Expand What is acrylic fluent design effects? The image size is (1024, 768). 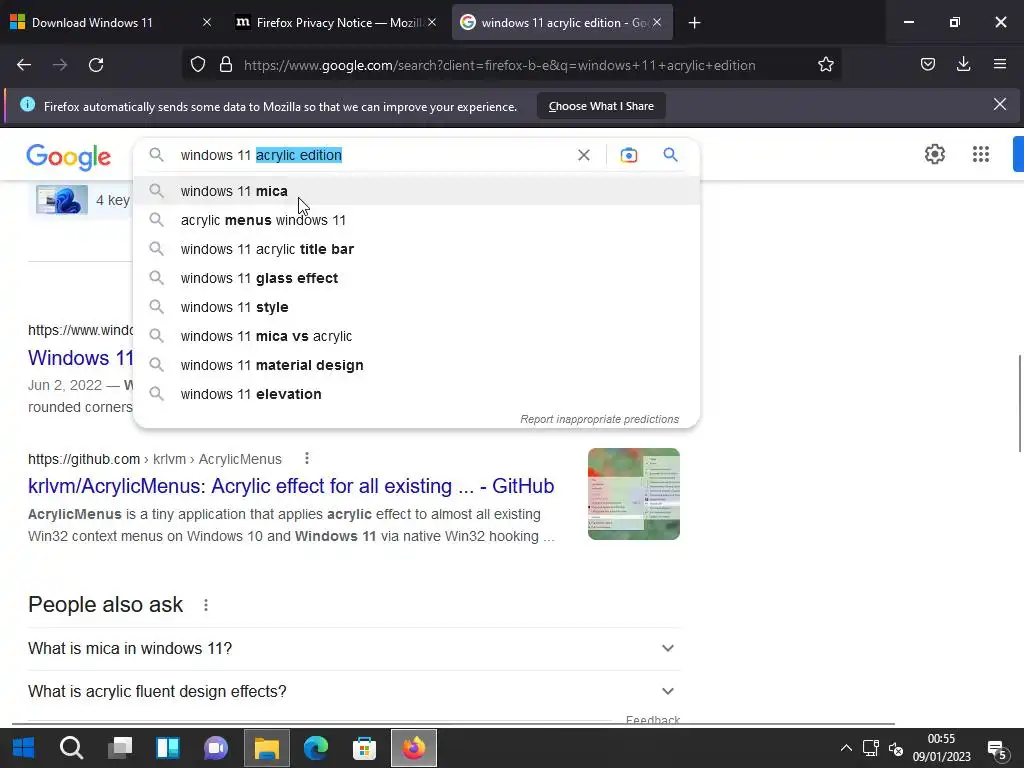pos(353,691)
